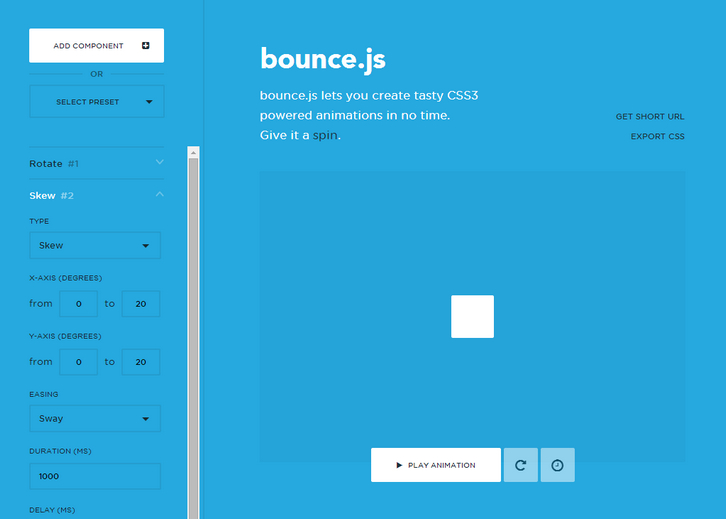Image resolution: width=726 pixels, height=519 pixels.
Task: Click the white square animation preview box
Action: pyautogui.click(x=472, y=316)
